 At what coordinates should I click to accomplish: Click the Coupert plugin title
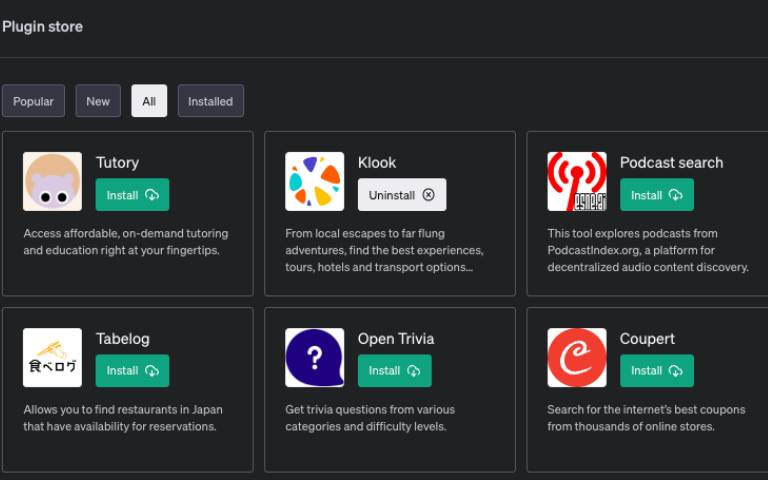coord(647,339)
